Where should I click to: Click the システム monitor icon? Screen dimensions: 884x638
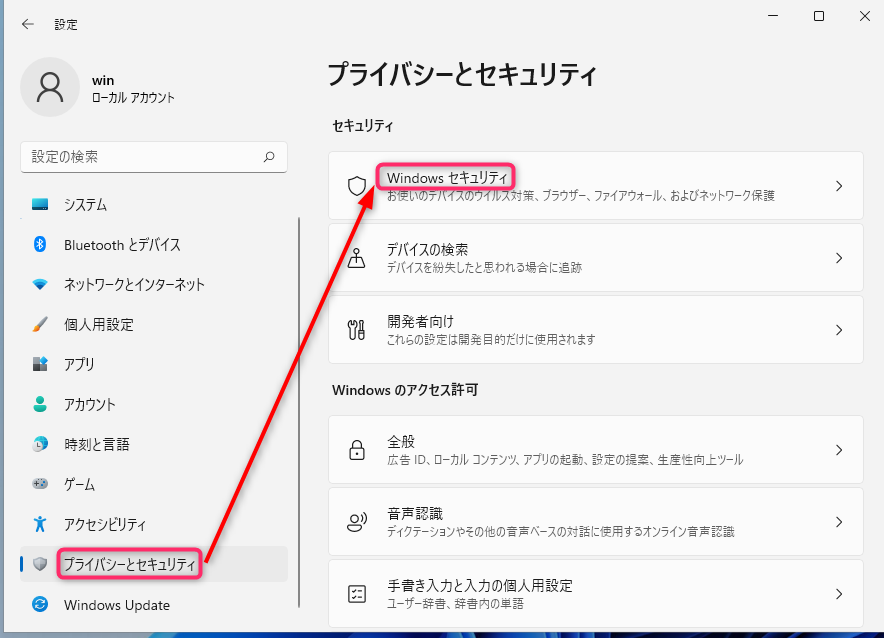pyautogui.click(x=40, y=204)
